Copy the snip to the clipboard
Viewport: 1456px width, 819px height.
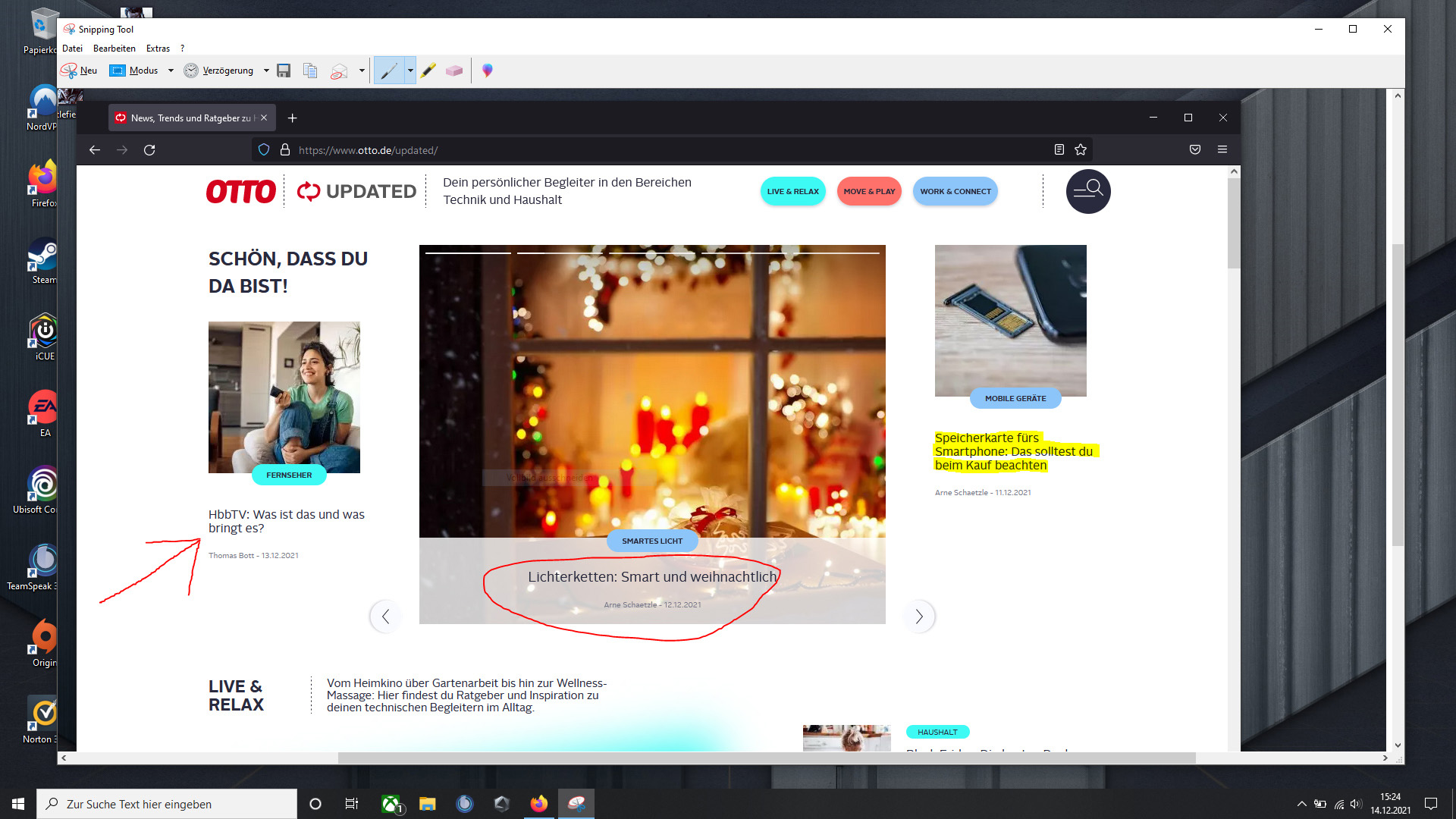click(310, 70)
